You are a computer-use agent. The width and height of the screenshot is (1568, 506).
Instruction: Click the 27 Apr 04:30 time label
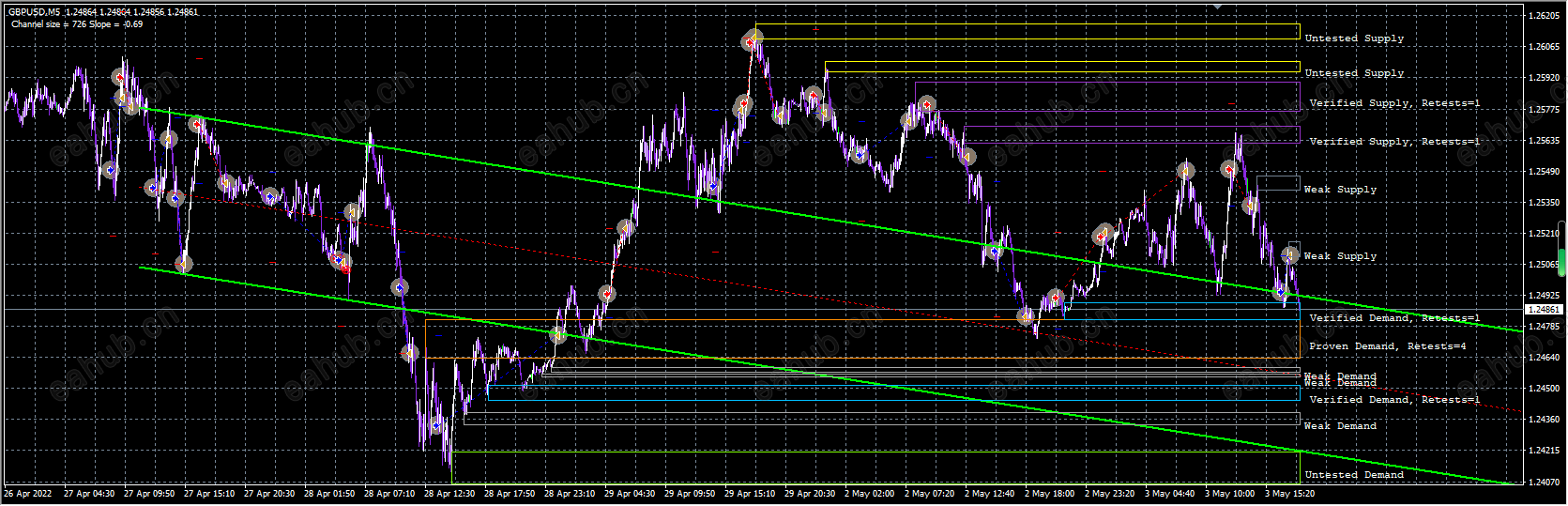click(89, 494)
